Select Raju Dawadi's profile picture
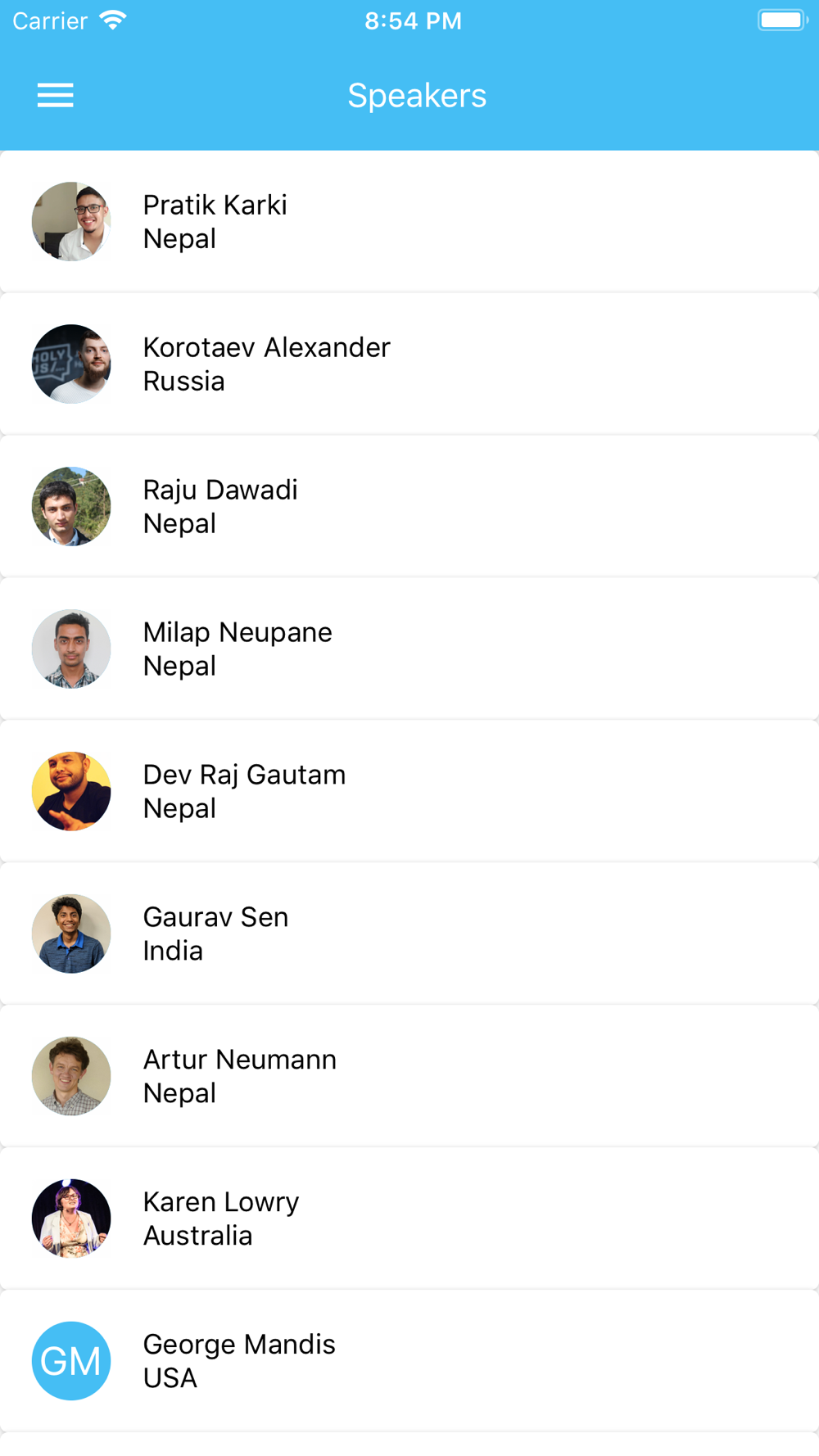This screenshot has height=1456, width=819. [x=71, y=507]
